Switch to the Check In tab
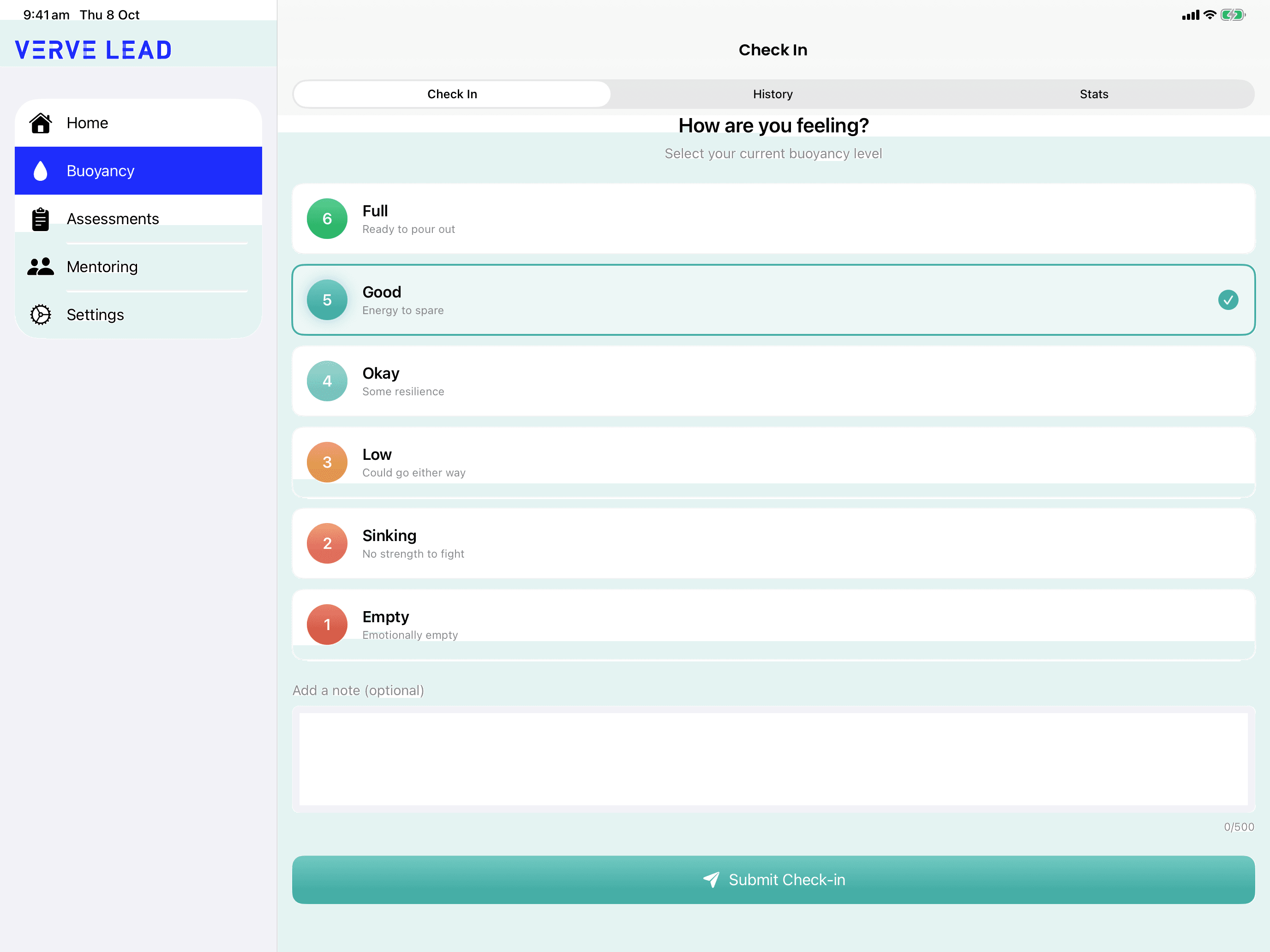The image size is (1270, 952). pos(452,94)
